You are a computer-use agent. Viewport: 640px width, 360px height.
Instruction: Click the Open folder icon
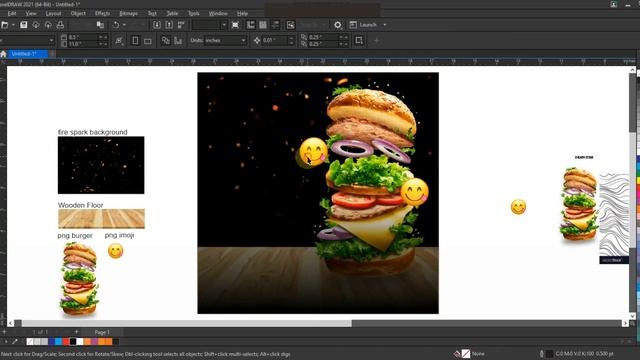[4, 25]
